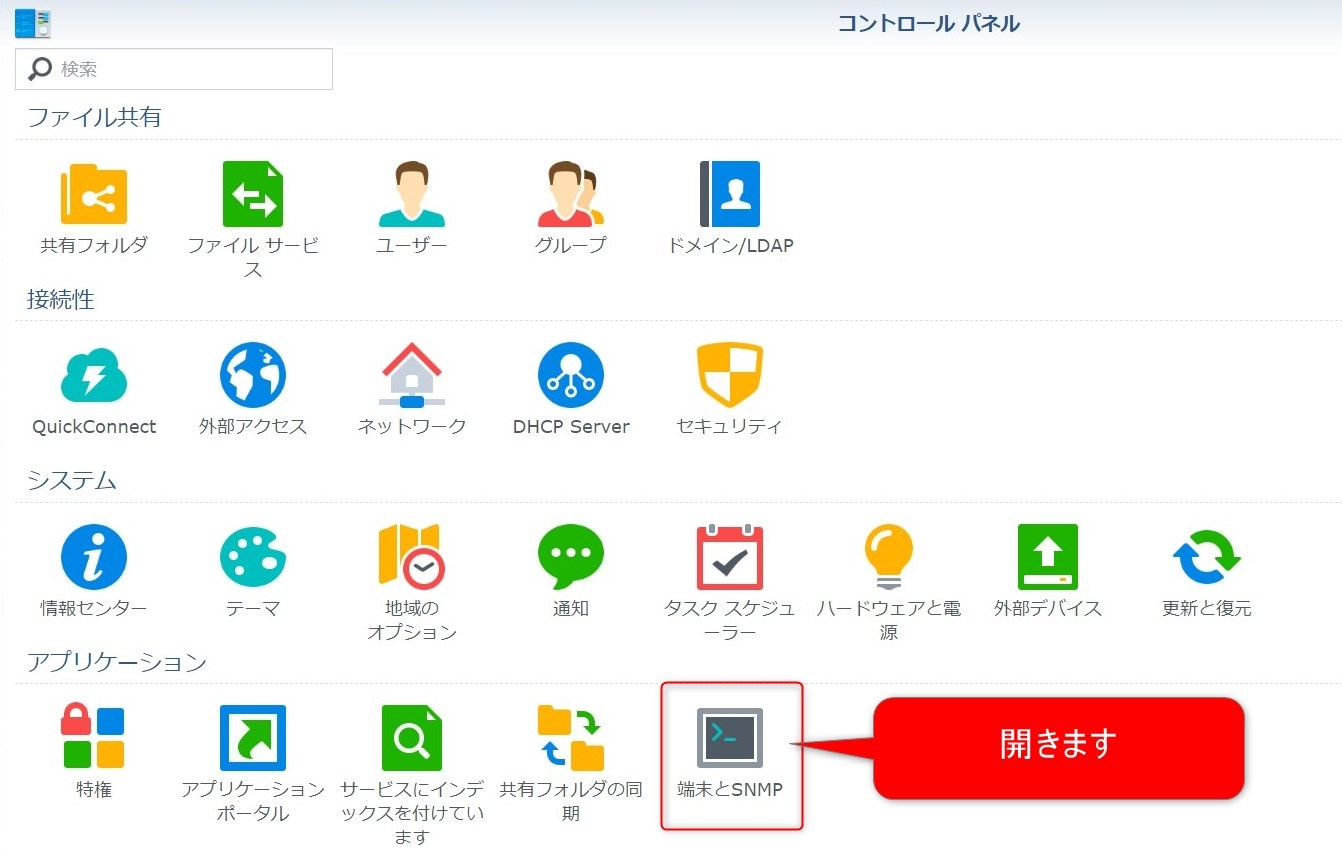
Task: Open 地域のオプション regional options
Action: pyautogui.click(x=411, y=557)
